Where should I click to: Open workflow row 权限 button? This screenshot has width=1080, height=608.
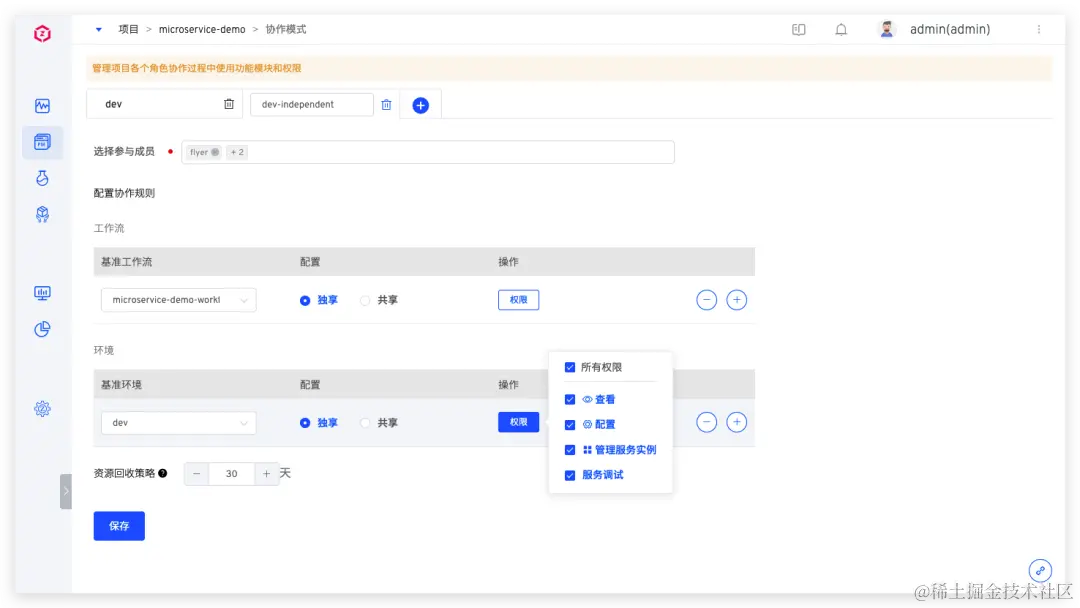click(519, 300)
